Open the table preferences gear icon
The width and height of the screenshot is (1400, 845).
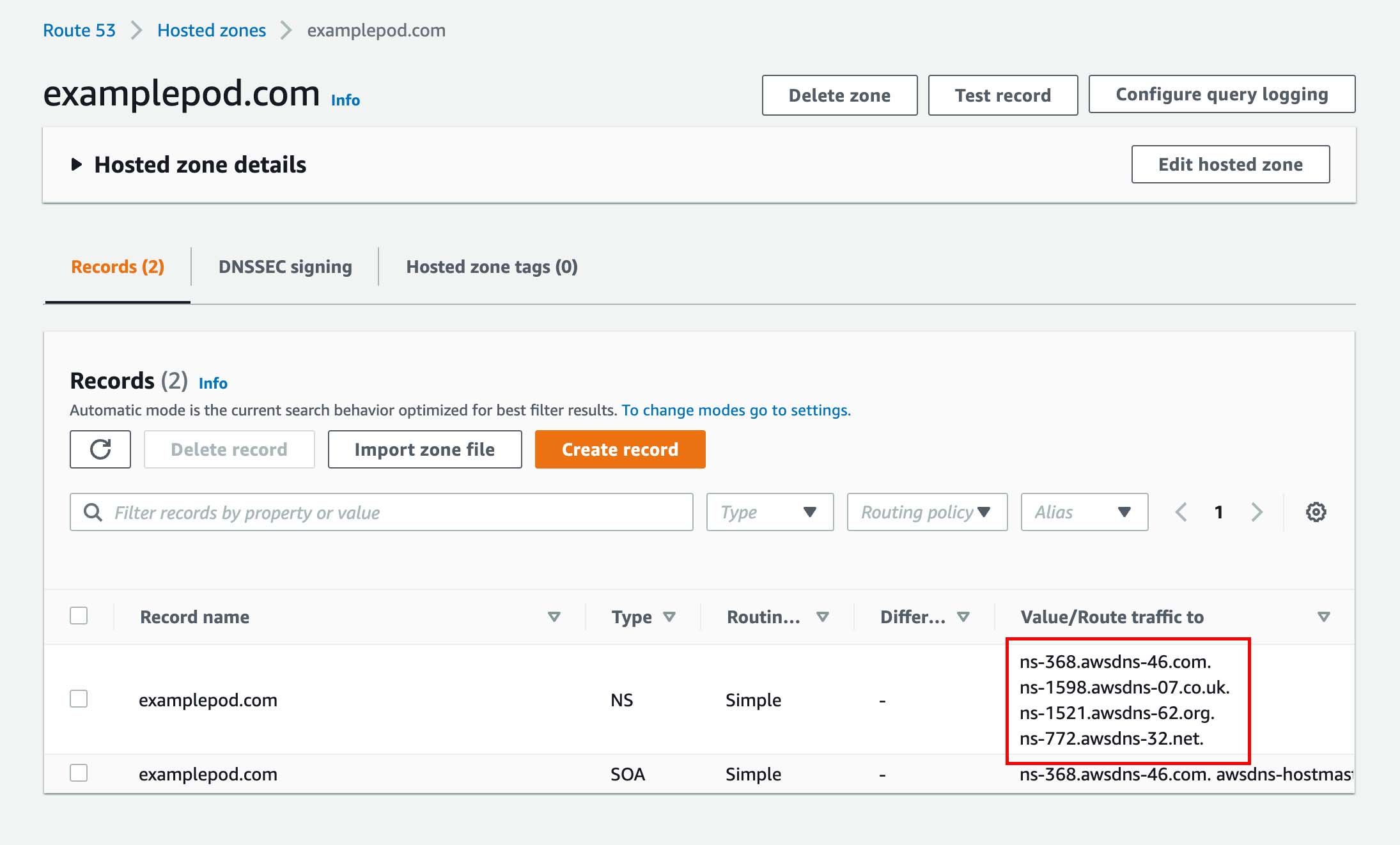pos(1316,512)
